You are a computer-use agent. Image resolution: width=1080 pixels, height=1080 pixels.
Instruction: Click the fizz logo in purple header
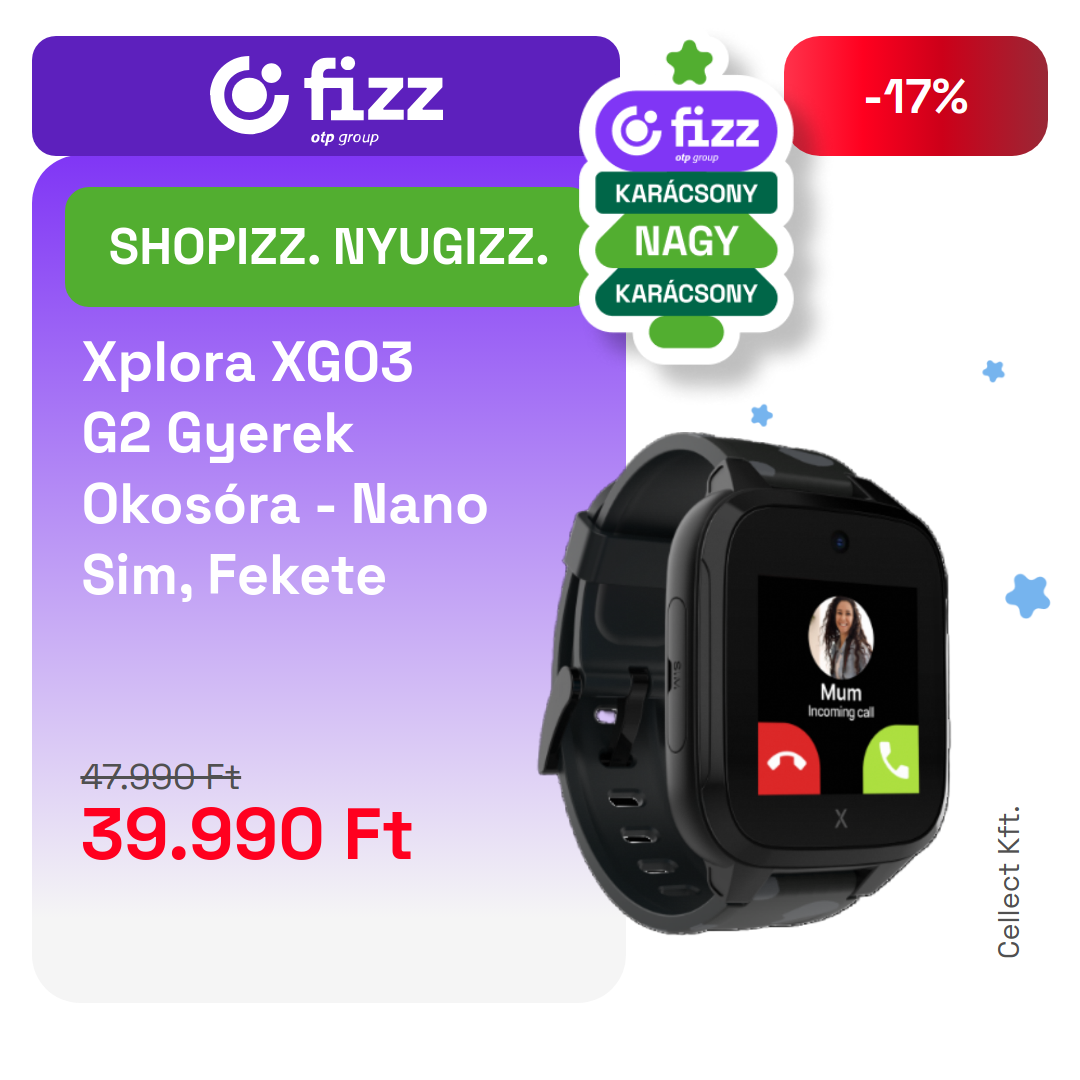tap(326, 98)
